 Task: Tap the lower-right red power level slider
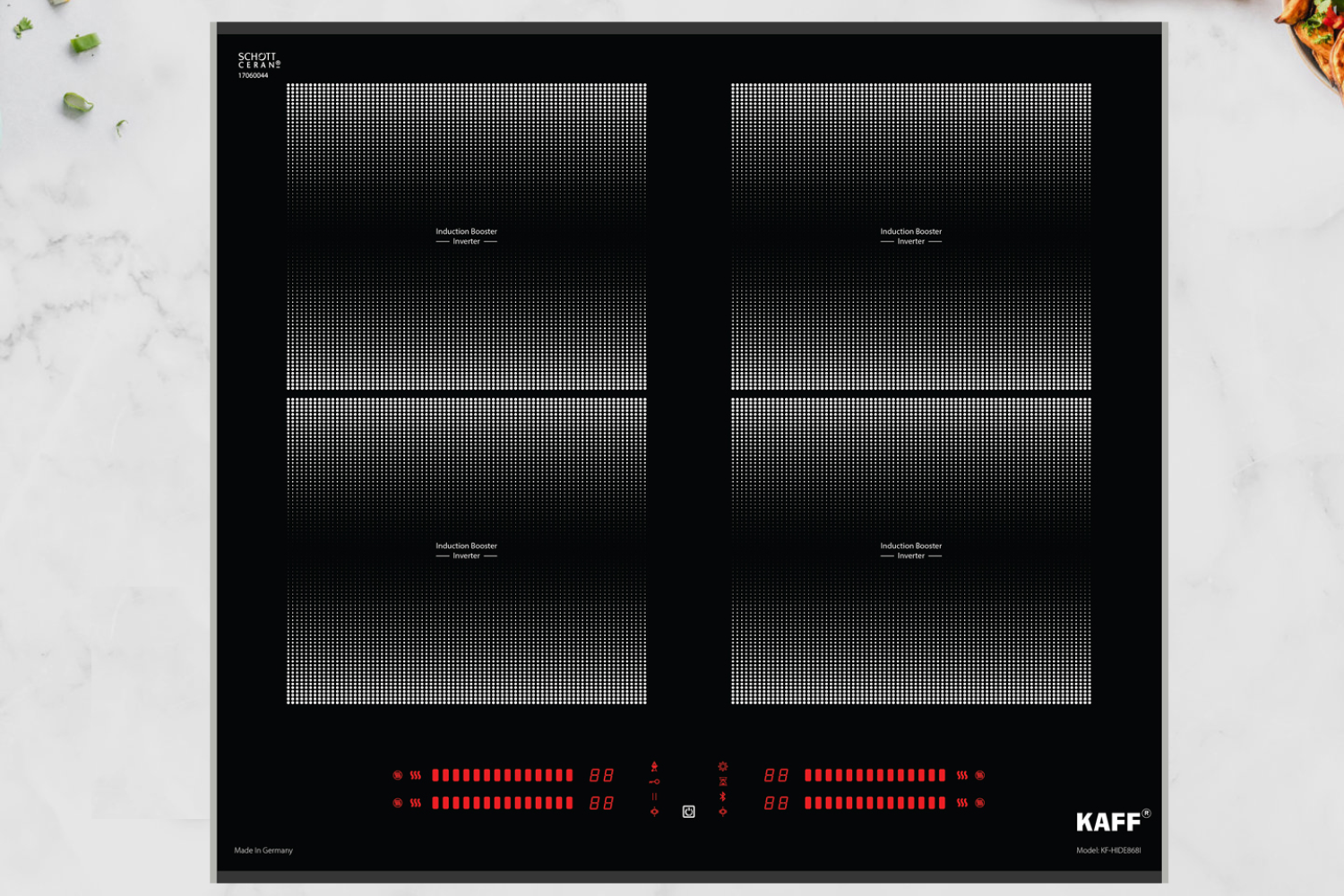pyautogui.click(x=874, y=803)
